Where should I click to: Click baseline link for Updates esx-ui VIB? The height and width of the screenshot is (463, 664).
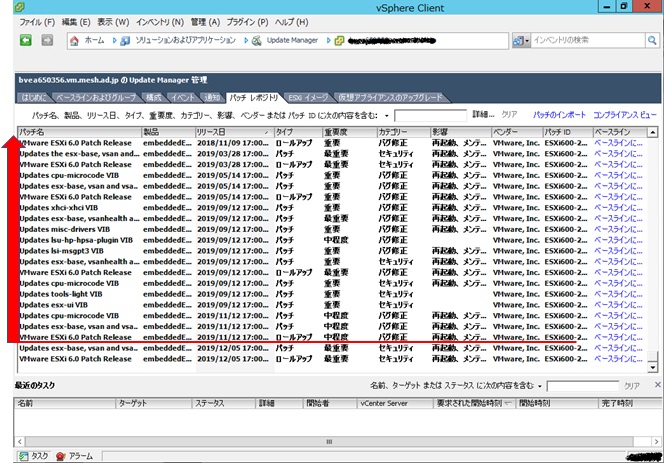click(x=618, y=305)
